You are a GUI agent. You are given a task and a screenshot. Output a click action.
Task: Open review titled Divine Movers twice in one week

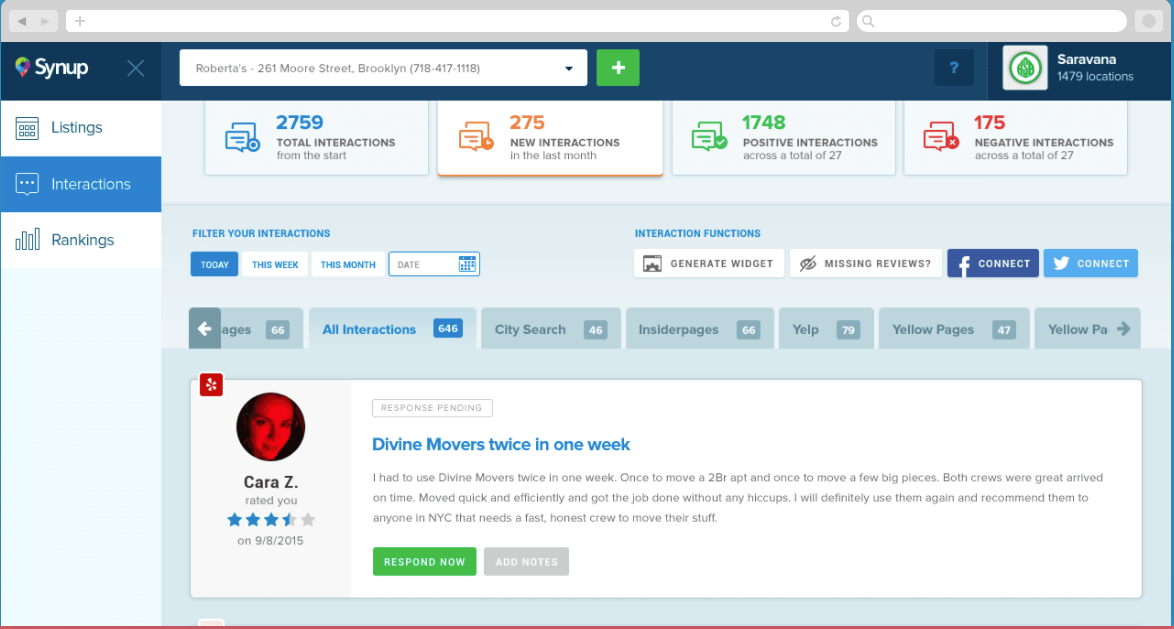[x=501, y=444]
